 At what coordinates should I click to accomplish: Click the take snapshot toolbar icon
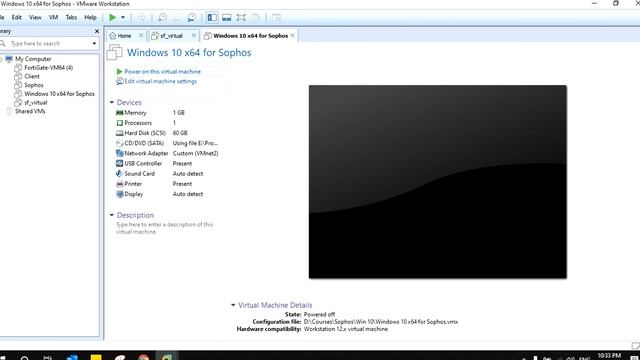[x=162, y=18]
